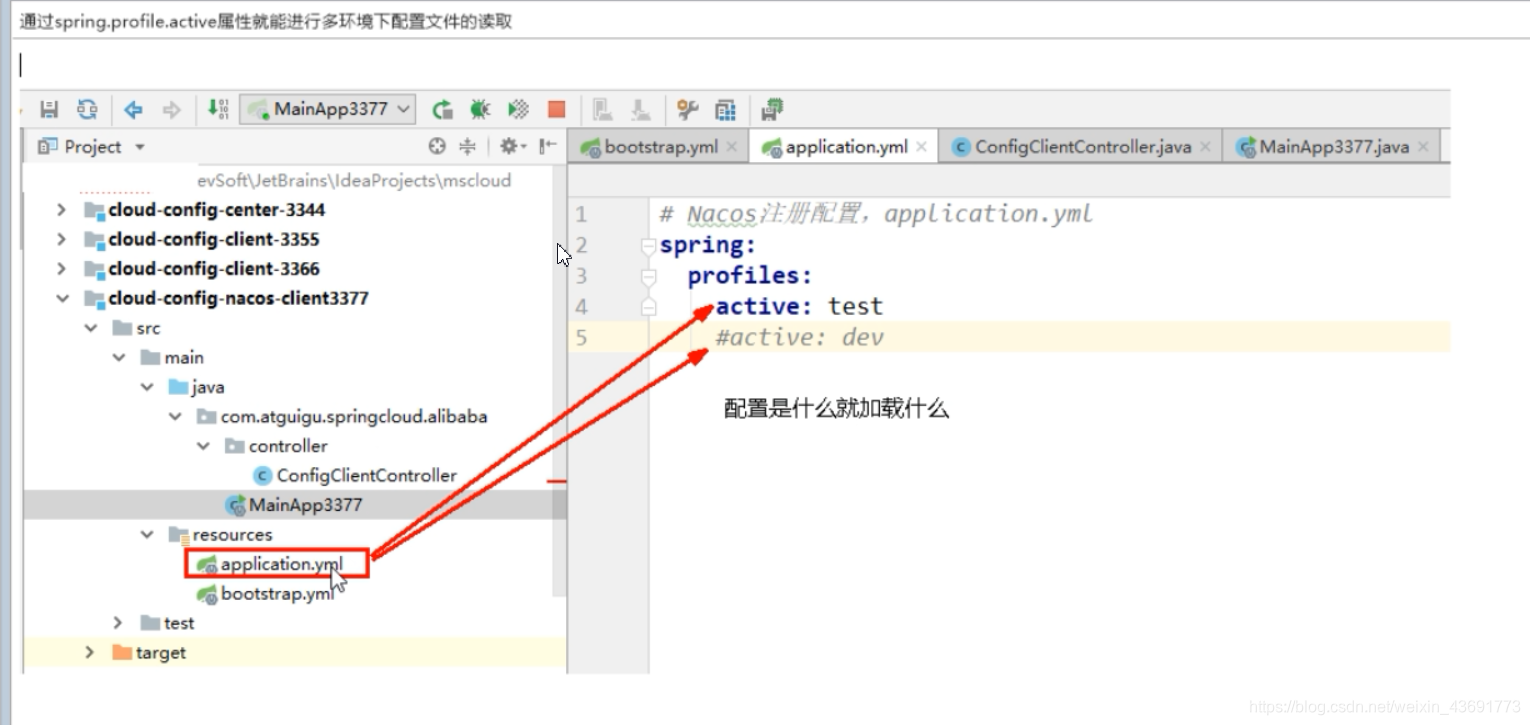Screen dimensions: 1530x725
Task: Expand the test folder
Action: pyautogui.click(x=119, y=623)
